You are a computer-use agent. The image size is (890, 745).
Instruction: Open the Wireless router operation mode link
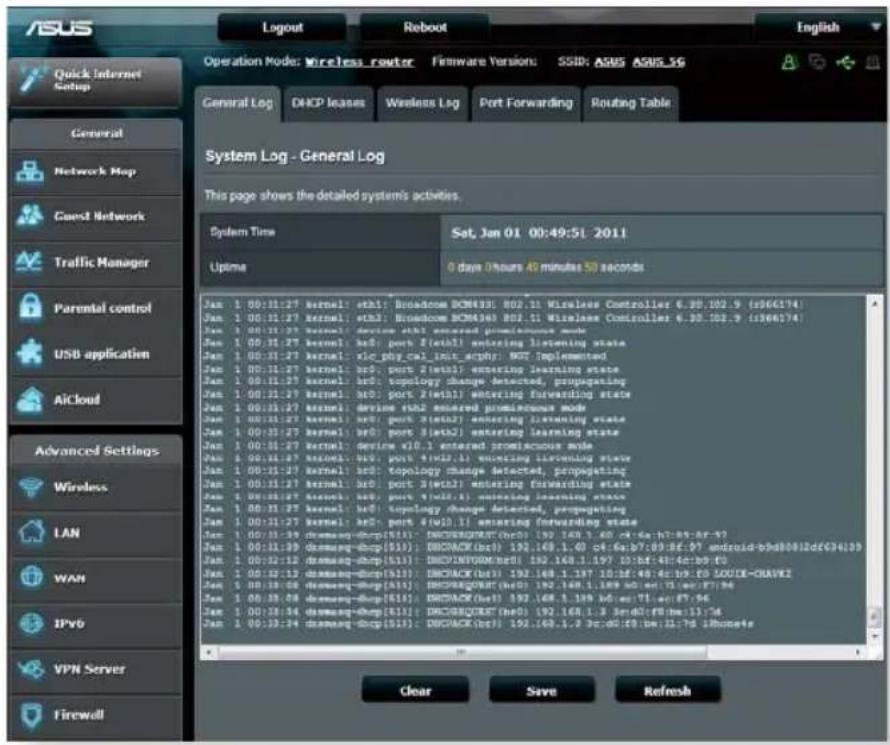(x=359, y=62)
